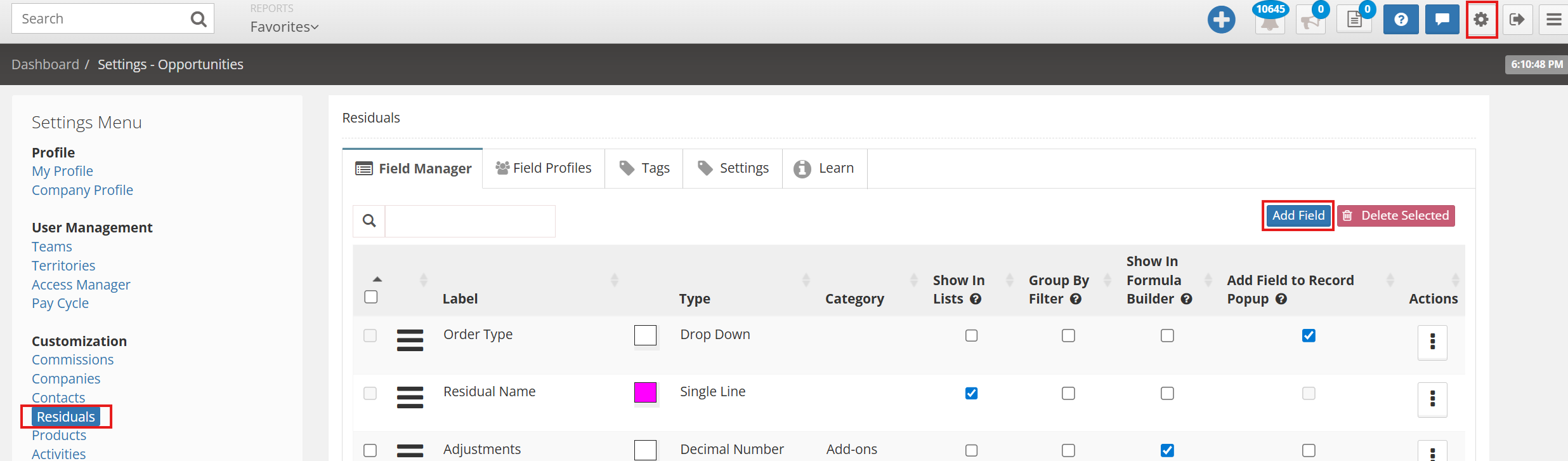Tick the select-all checkbox in table header

(x=371, y=297)
